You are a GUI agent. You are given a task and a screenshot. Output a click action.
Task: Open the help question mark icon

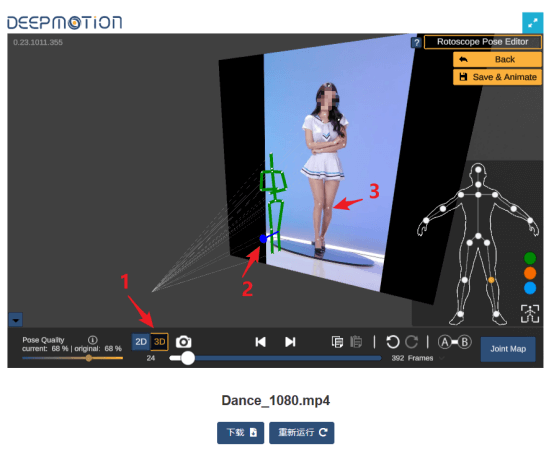(417, 43)
